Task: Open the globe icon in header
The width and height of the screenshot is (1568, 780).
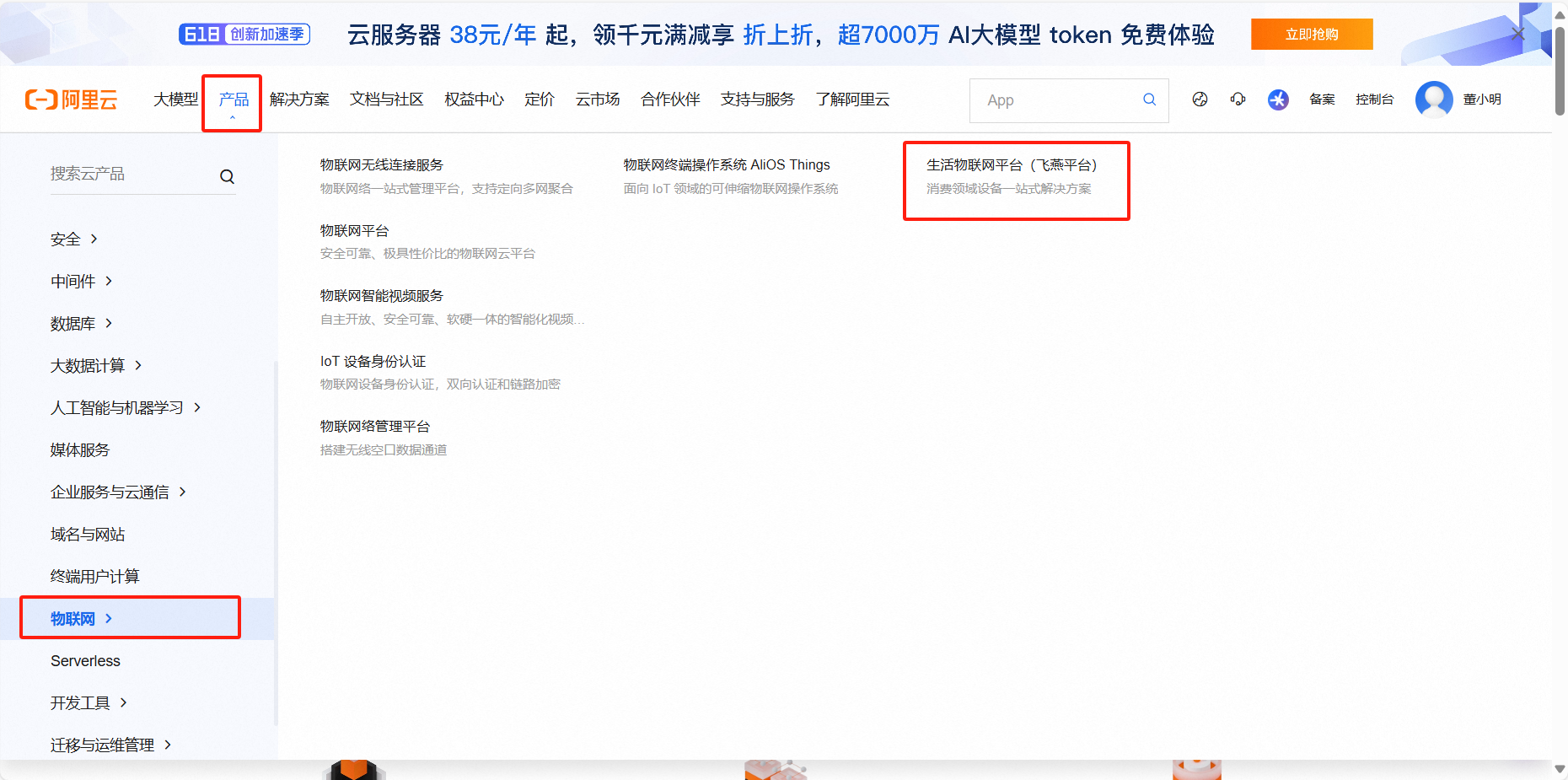Action: (x=1200, y=100)
